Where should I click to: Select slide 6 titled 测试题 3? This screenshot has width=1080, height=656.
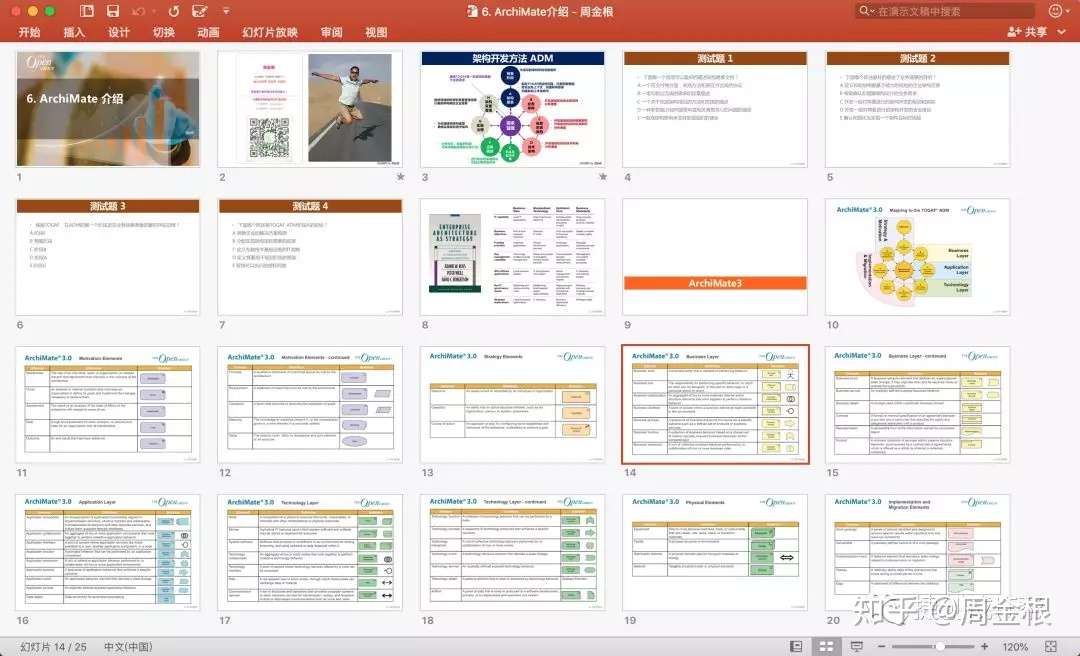tap(108, 257)
